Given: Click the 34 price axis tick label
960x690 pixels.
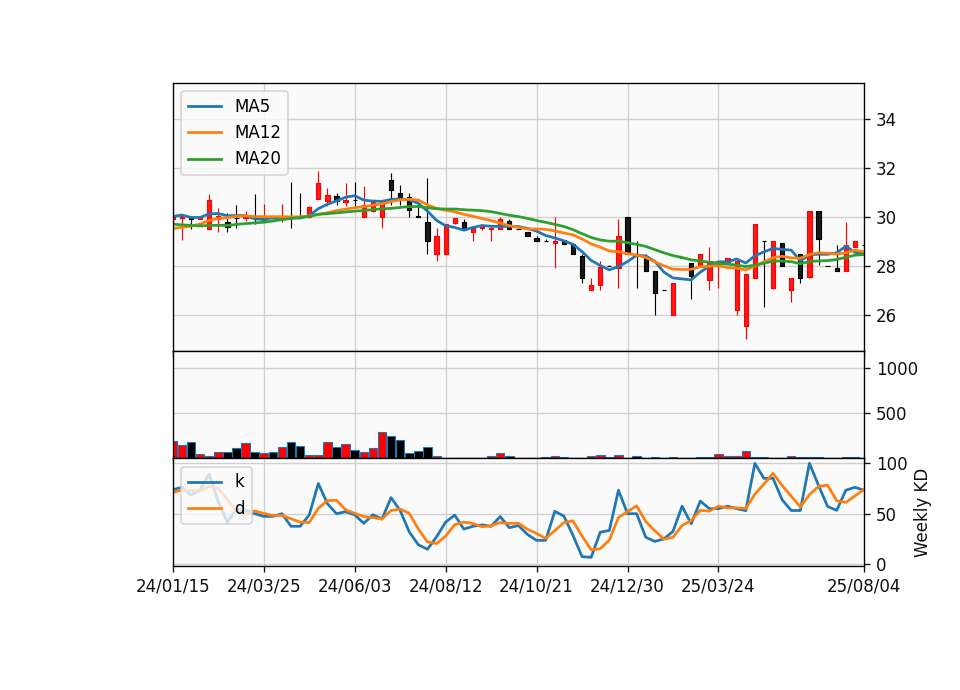Looking at the screenshot, I should (x=886, y=120).
